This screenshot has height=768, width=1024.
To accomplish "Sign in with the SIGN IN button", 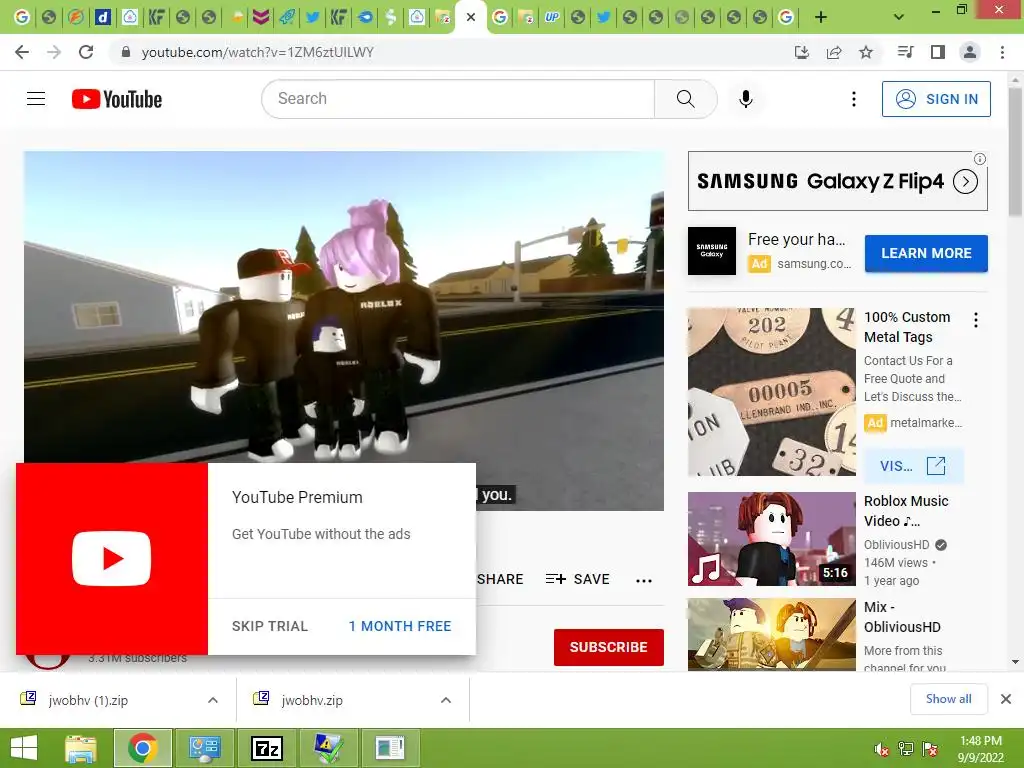I will point(936,99).
